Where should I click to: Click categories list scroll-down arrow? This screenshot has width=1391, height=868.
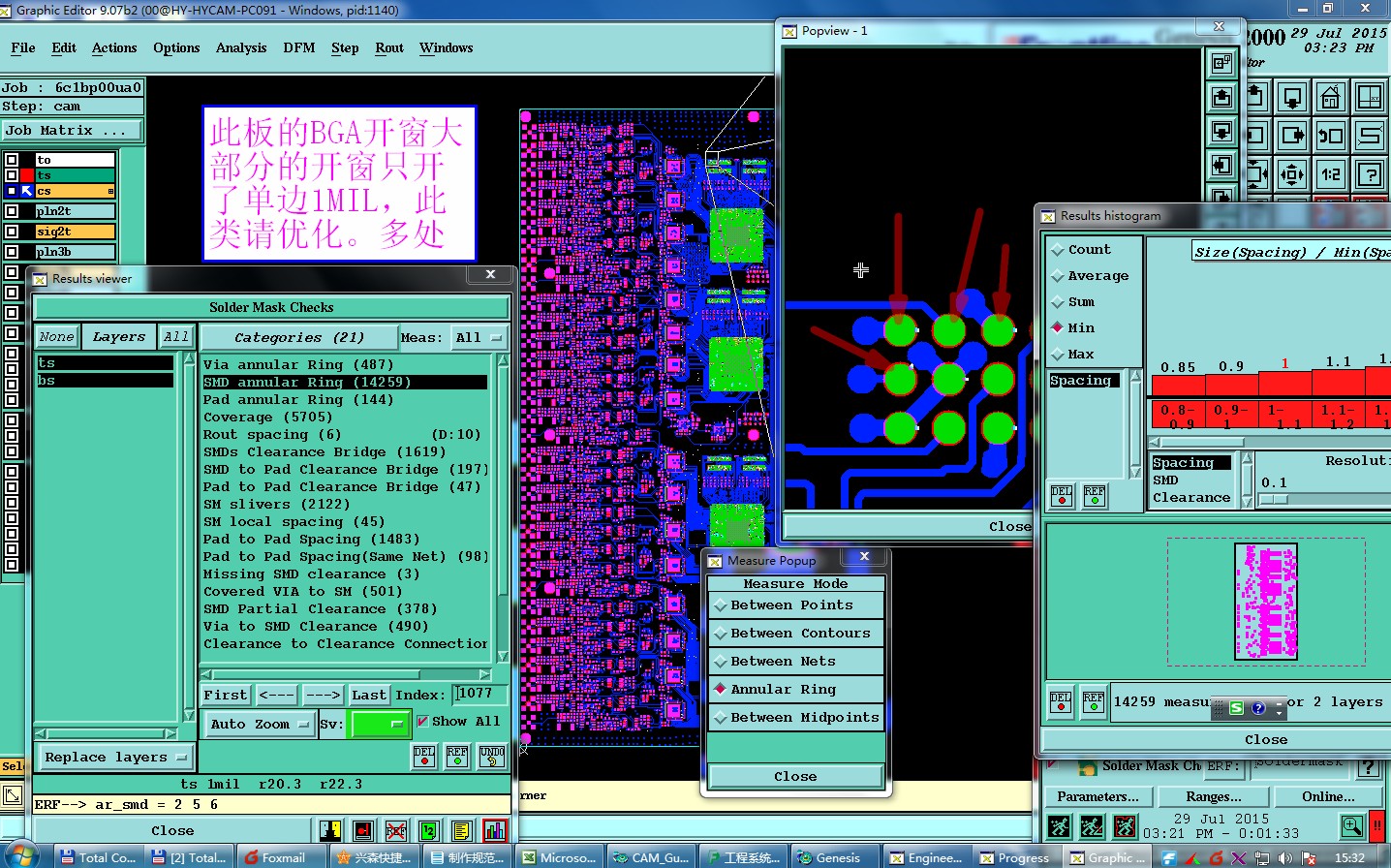click(503, 656)
